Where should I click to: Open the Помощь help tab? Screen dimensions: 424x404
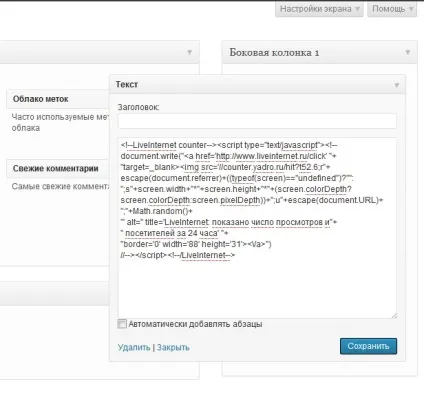[x=392, y=9]
